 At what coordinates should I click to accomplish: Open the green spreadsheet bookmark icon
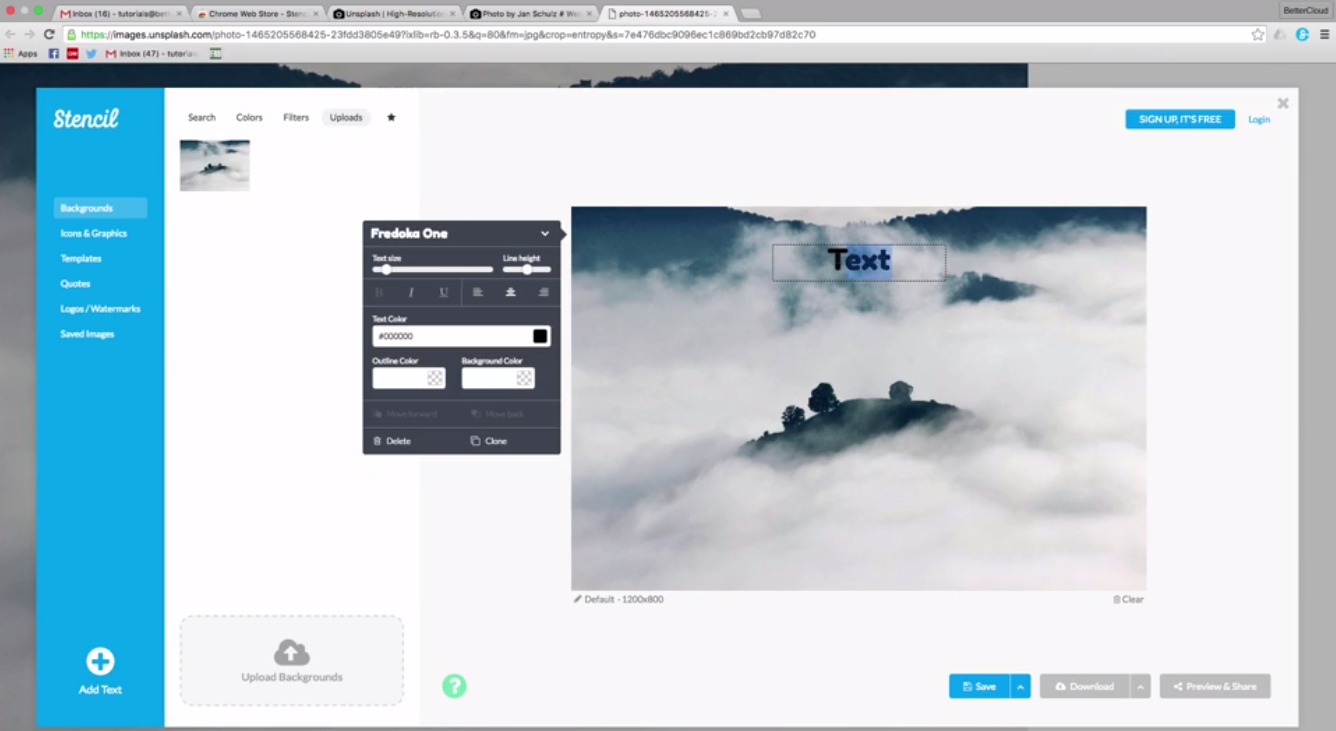pos(216,54)
